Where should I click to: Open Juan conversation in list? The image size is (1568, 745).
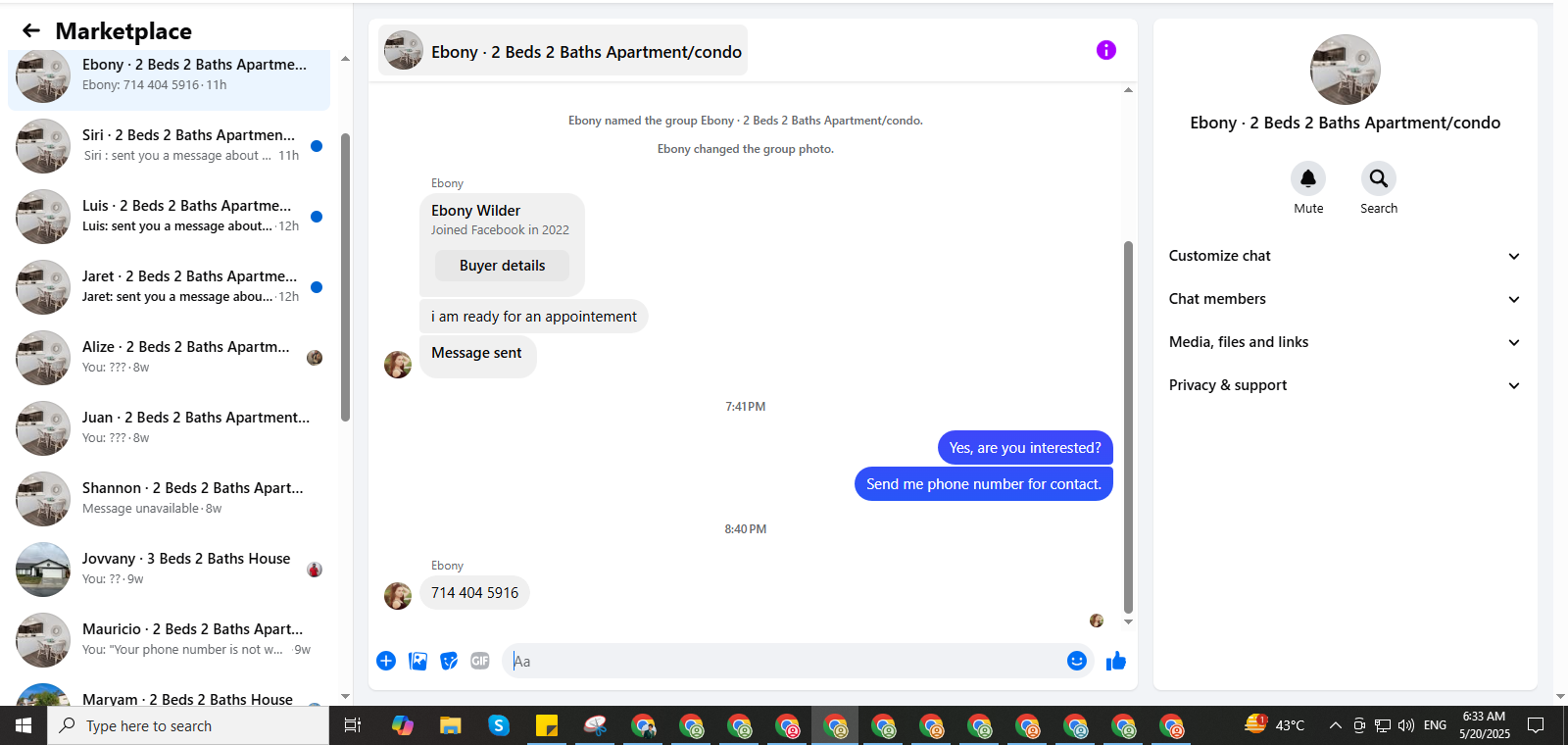pos(169,428)
